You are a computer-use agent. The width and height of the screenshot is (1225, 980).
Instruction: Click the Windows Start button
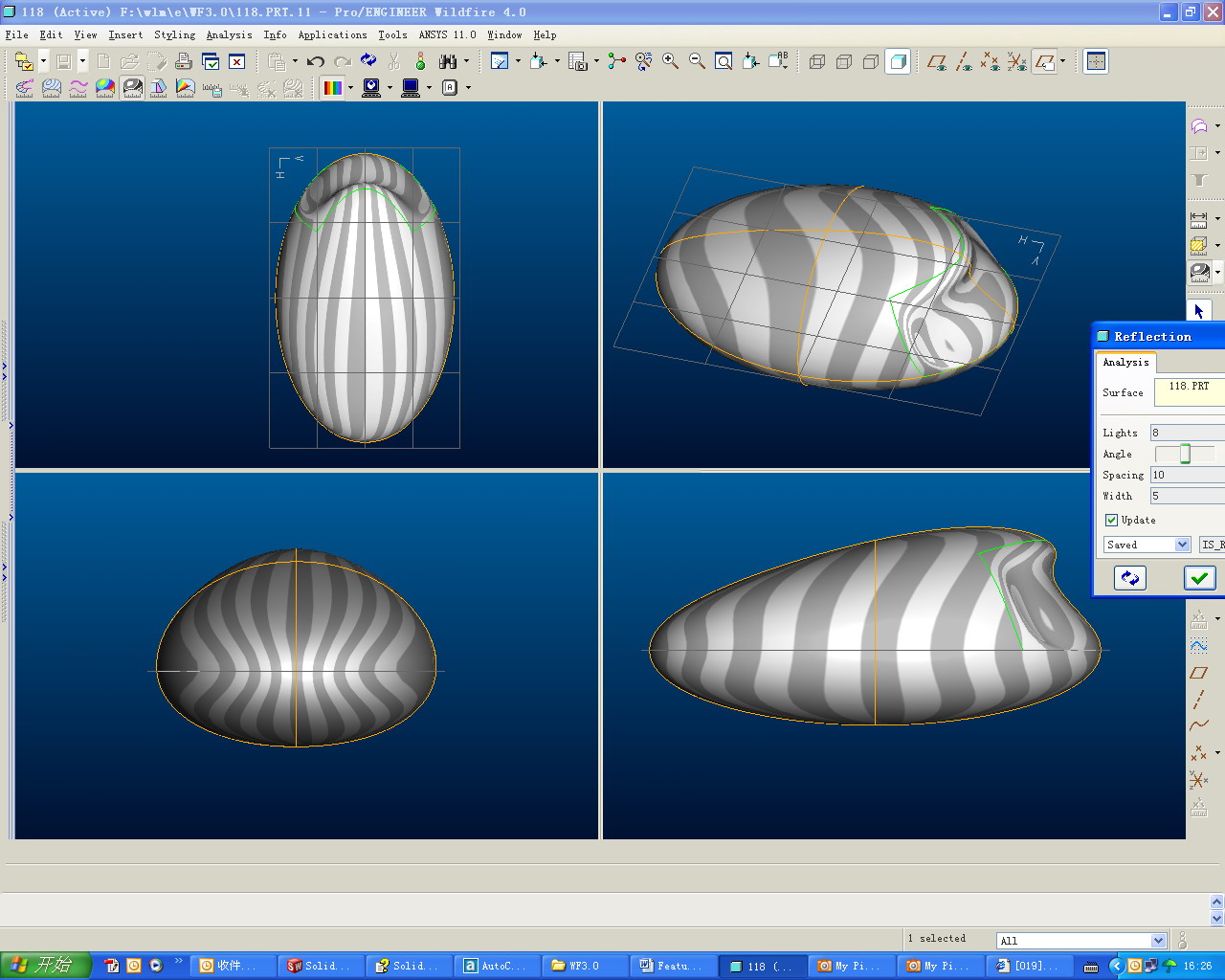[46, 966]
